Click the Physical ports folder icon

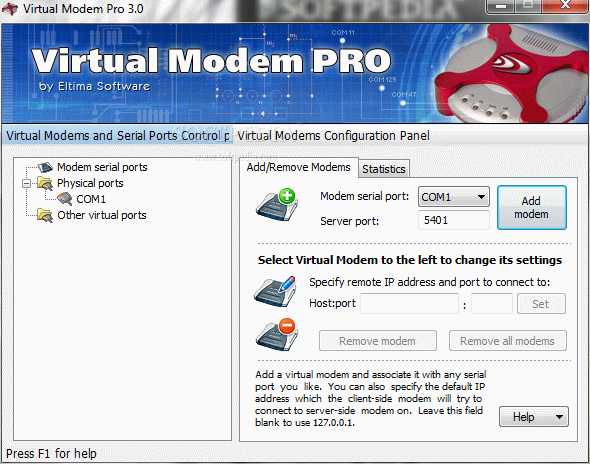45,183
